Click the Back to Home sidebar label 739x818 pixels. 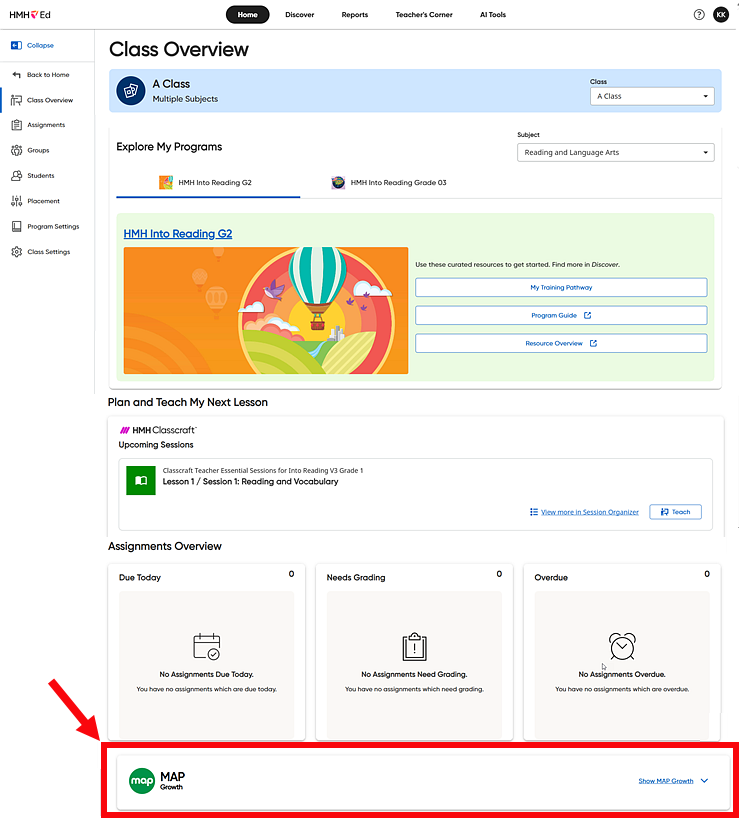[x=48, y=75]
